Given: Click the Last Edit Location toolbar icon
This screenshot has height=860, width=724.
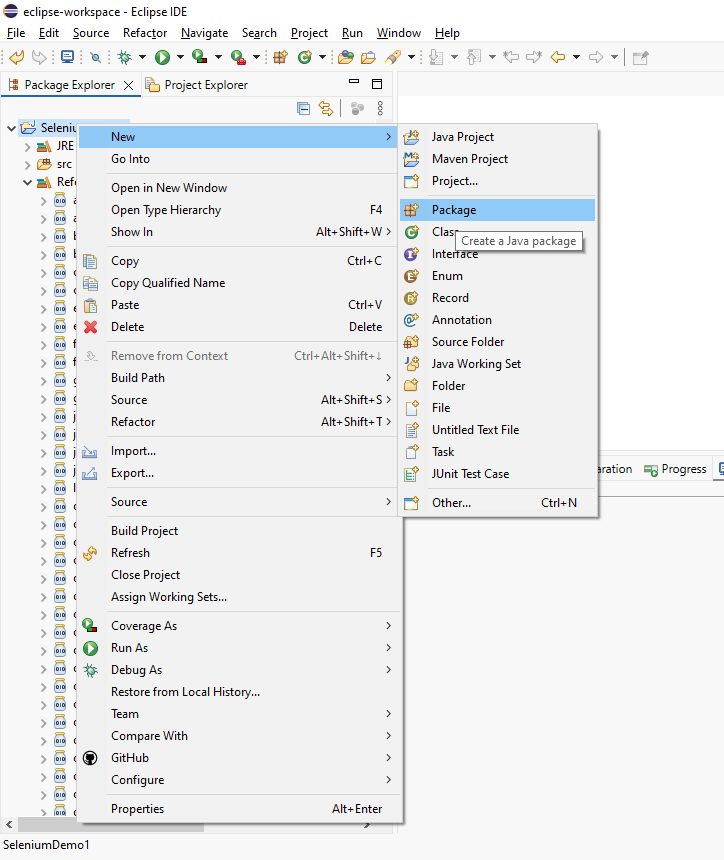Looking at the screenshot, I should [511, 57].
